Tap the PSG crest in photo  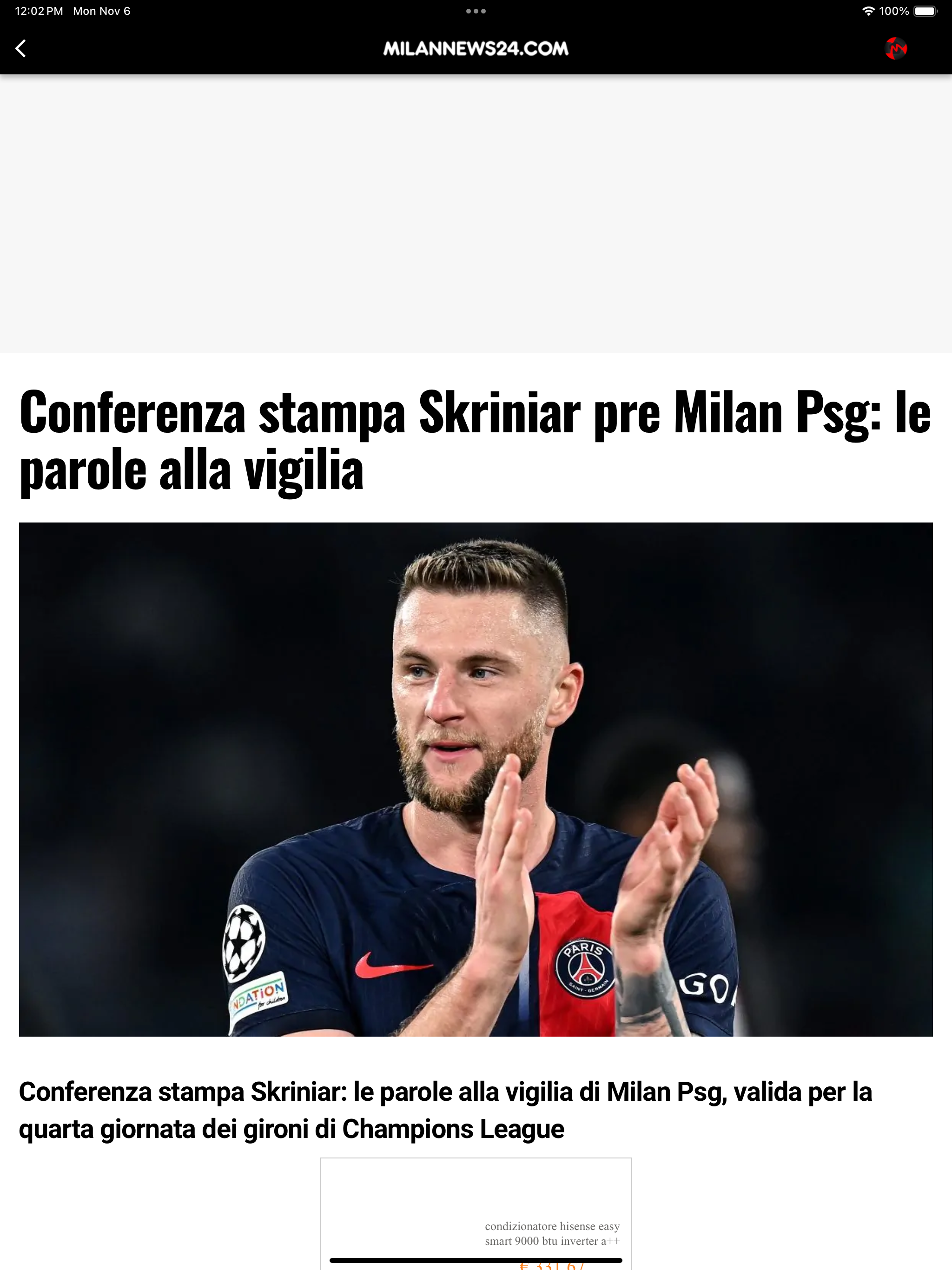tap(584, 968)
